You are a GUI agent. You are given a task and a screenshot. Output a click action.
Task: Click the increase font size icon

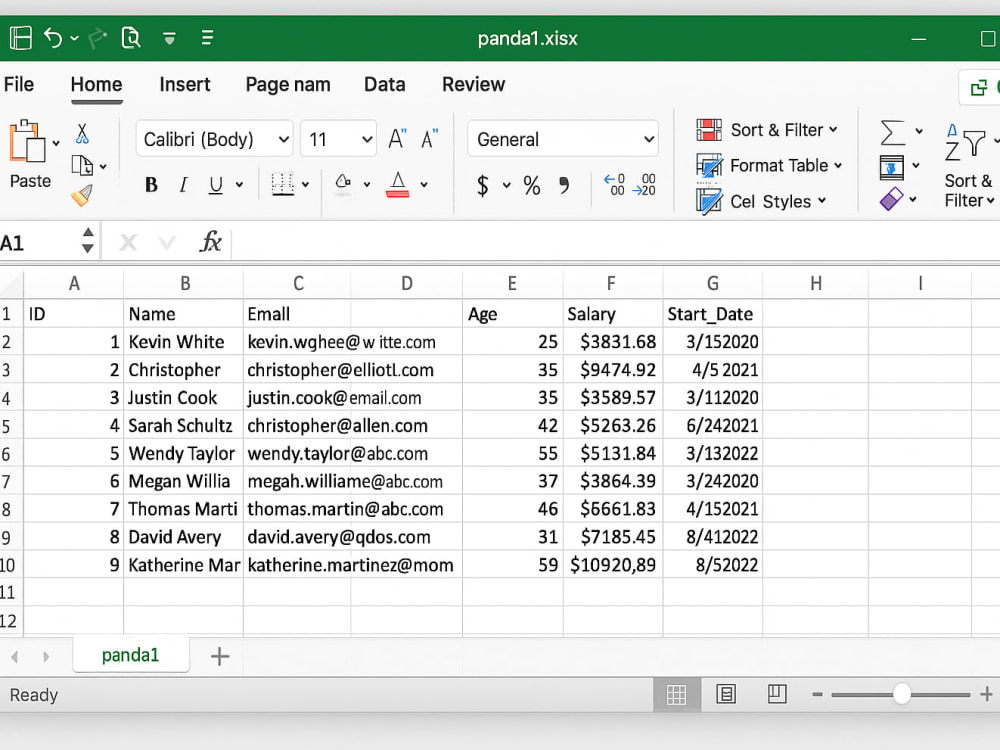(397, 138)
